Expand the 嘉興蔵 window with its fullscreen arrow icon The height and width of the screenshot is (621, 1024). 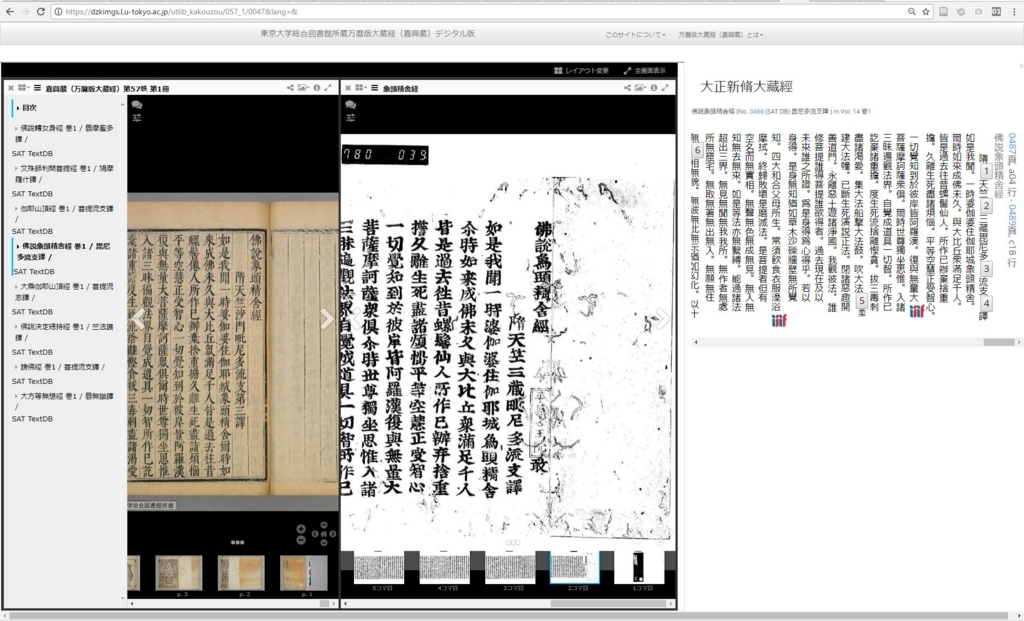point(328,88)
